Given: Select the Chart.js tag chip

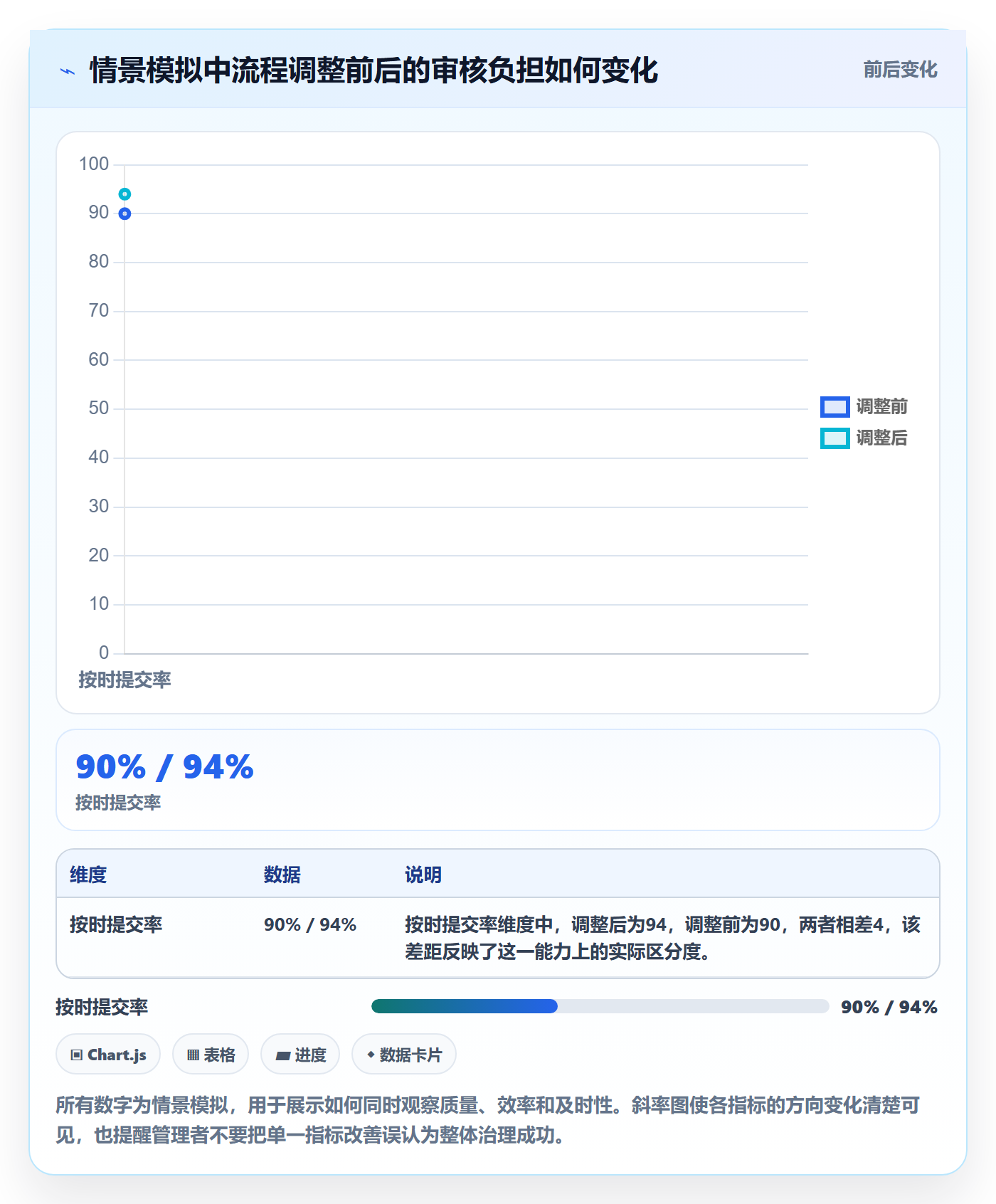Looking at the screenshot, I should 108,1055.
